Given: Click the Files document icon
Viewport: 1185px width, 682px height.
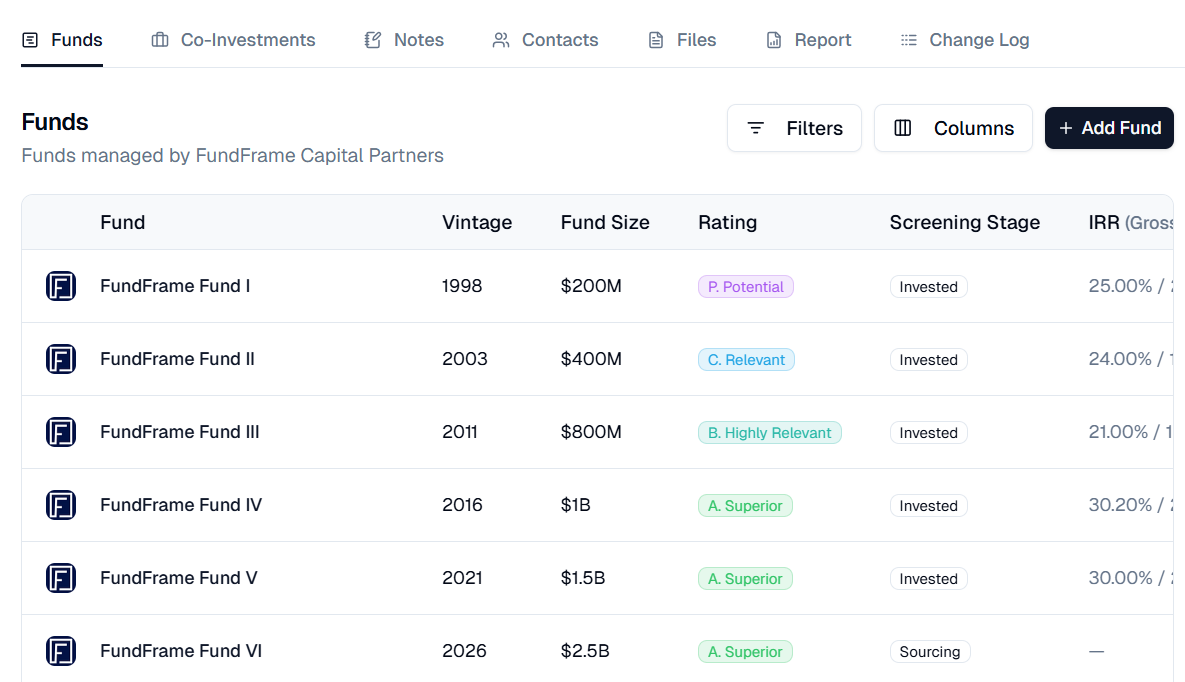Looking at the screenshot, I should pos(656,40).
